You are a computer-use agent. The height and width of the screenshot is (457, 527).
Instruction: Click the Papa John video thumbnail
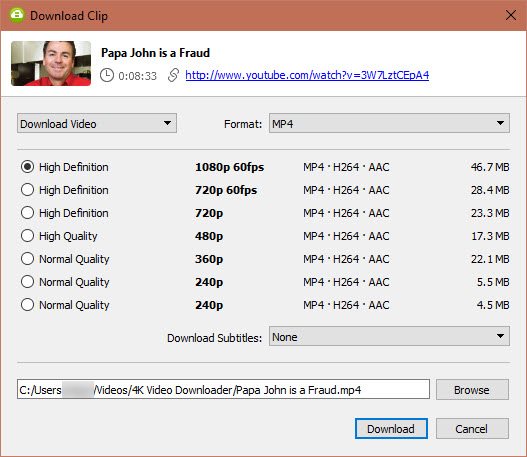(51, 64)
